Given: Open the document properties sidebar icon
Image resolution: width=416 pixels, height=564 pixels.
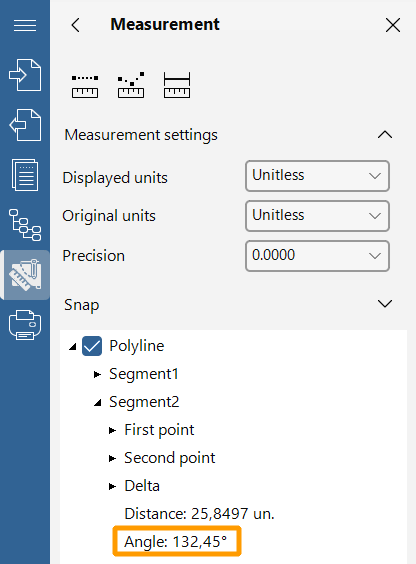Looking at the screenshot, I should pos(25,175).
